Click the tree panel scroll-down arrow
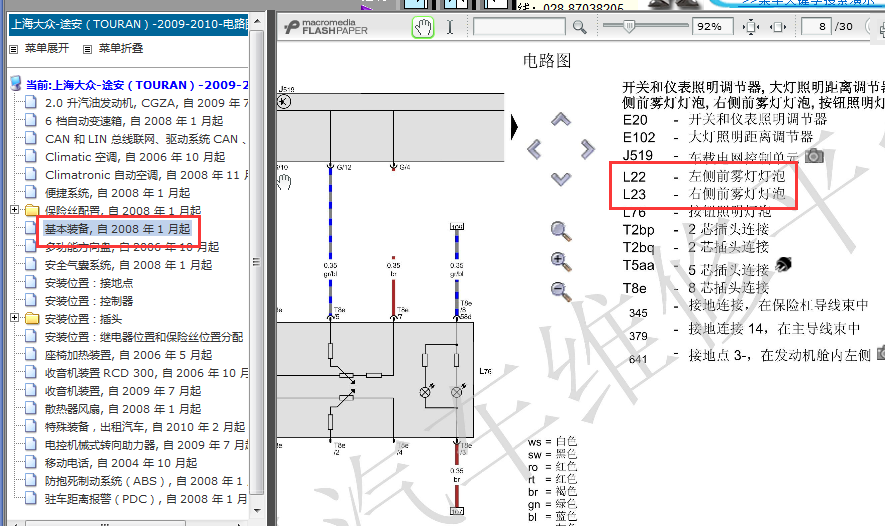Viewport: 885px width, 526px height. coord(257,510)
